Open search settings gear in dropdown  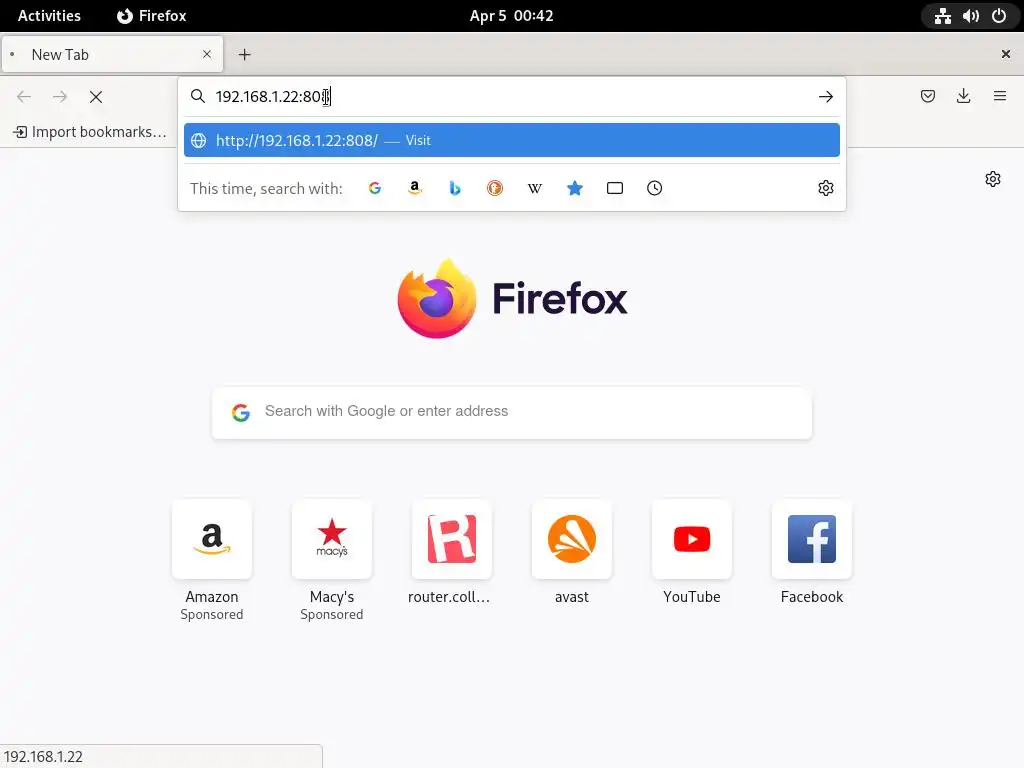(x=825, y=188)
